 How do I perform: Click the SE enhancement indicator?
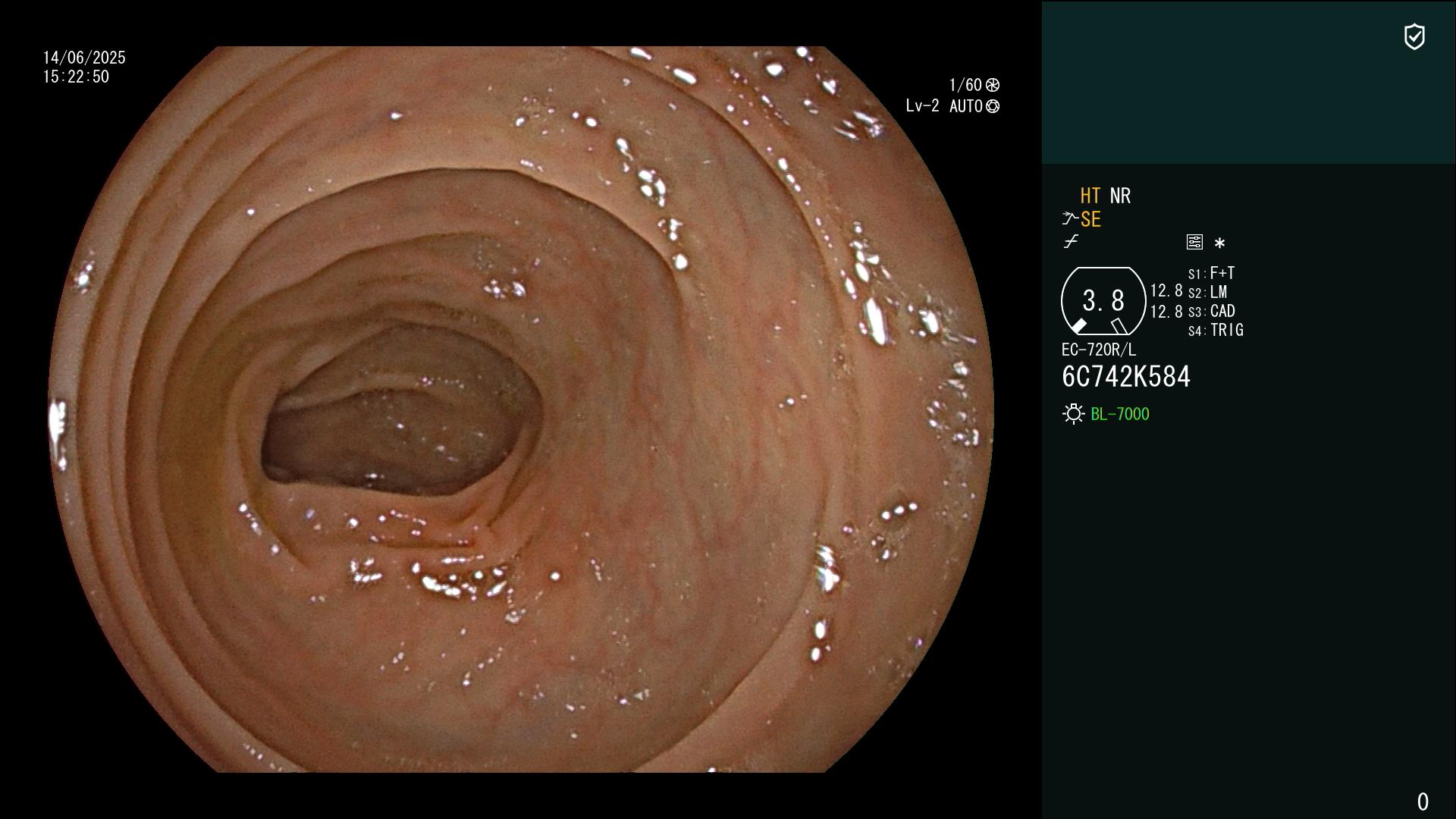coord(1090,220)
